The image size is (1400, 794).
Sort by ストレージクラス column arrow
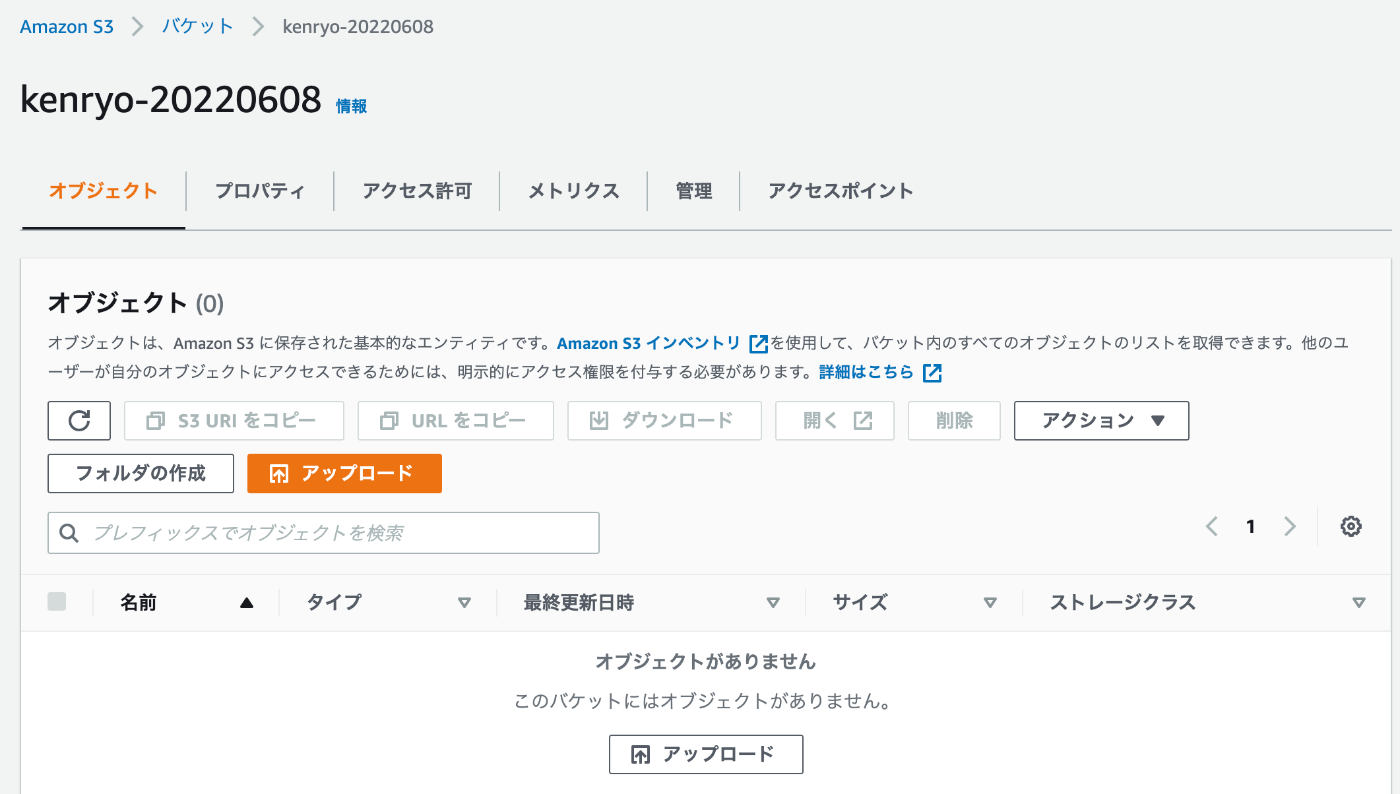pyautogui.click(x=1358, y=603)
